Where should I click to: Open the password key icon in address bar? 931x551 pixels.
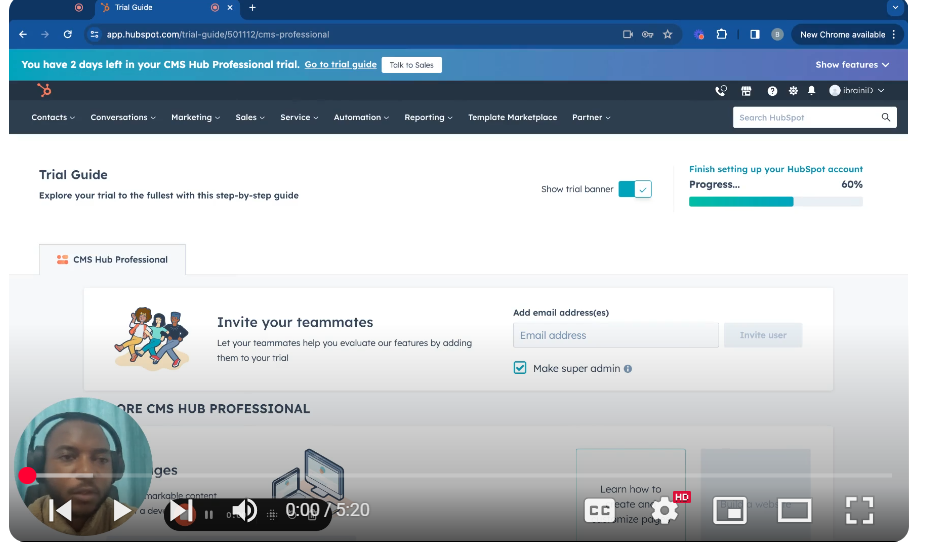[x=647, y=34]
